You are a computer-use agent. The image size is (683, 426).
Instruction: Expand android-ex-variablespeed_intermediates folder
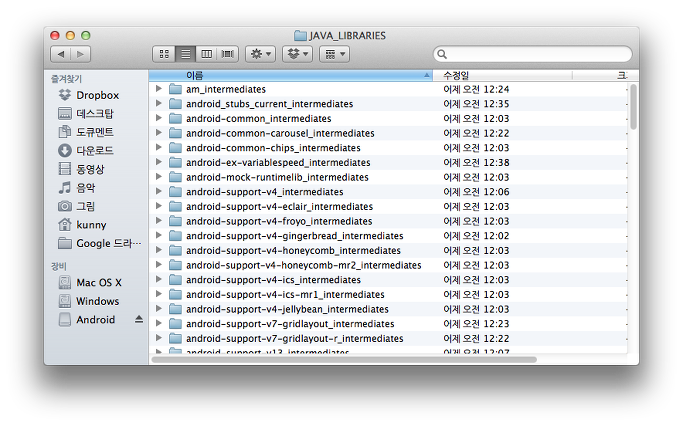pyautogui.click(x=159, y=162)
